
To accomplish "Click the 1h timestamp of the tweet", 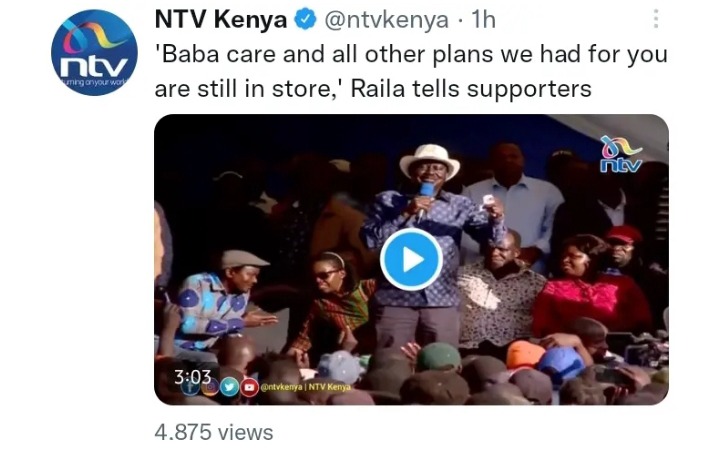I will [484, 20].
